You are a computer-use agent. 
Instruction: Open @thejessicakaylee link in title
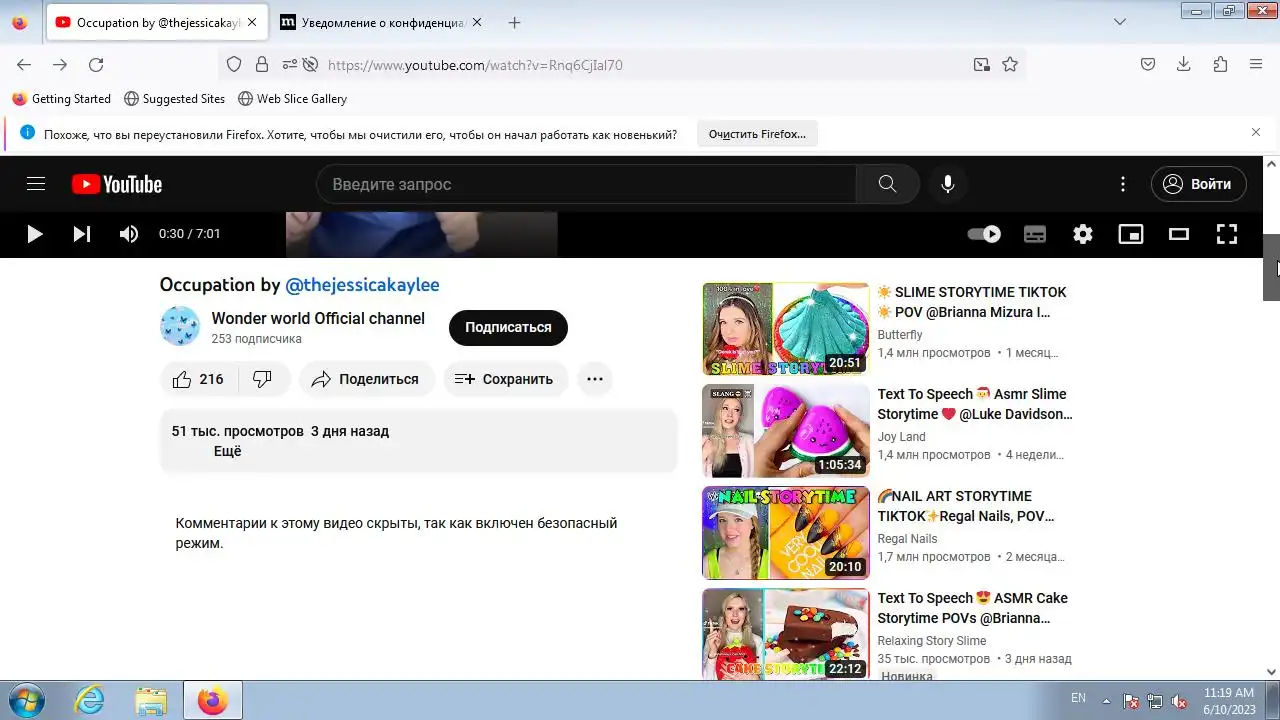(x=362, y=285)
